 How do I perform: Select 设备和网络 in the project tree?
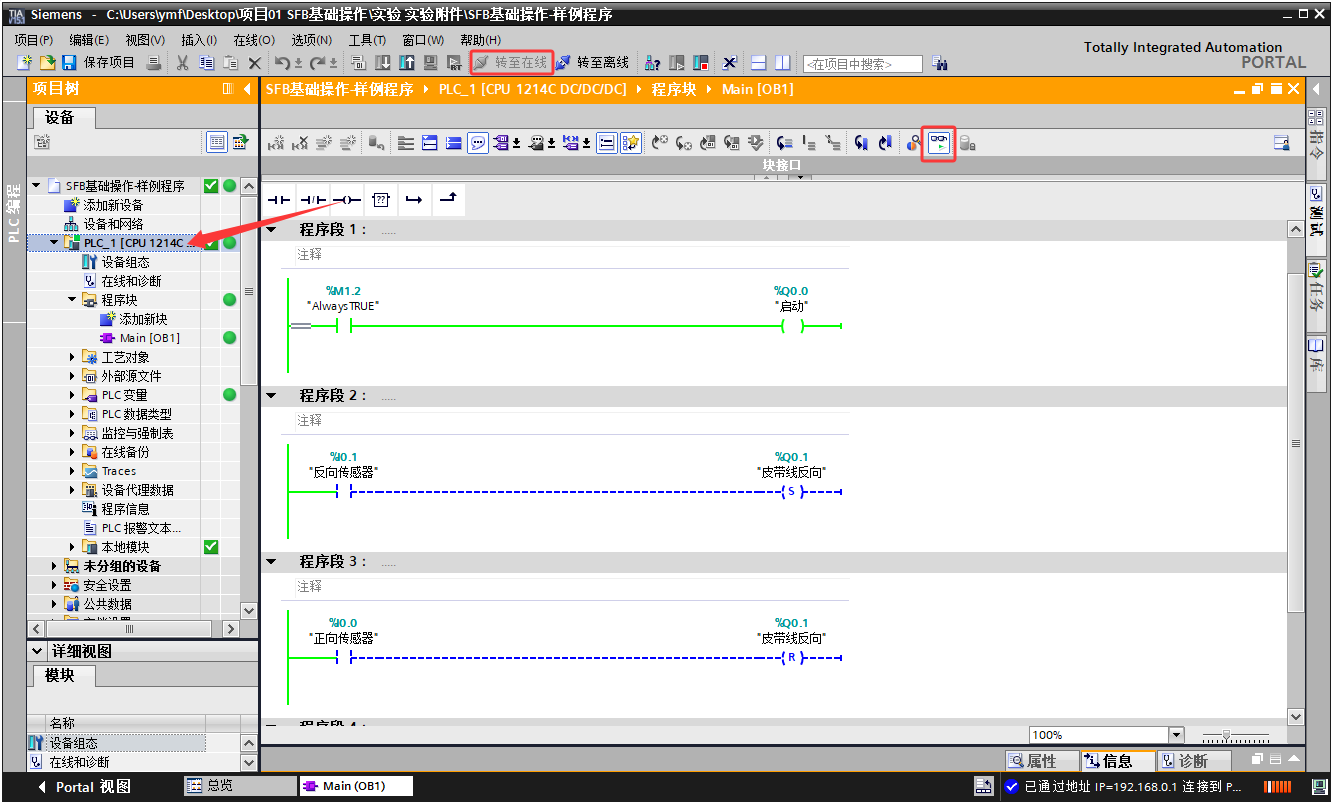[113, 224]
